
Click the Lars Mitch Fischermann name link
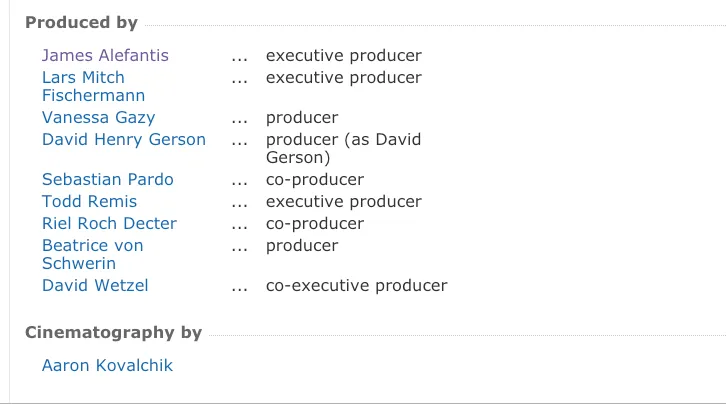(x=93, y=87)
